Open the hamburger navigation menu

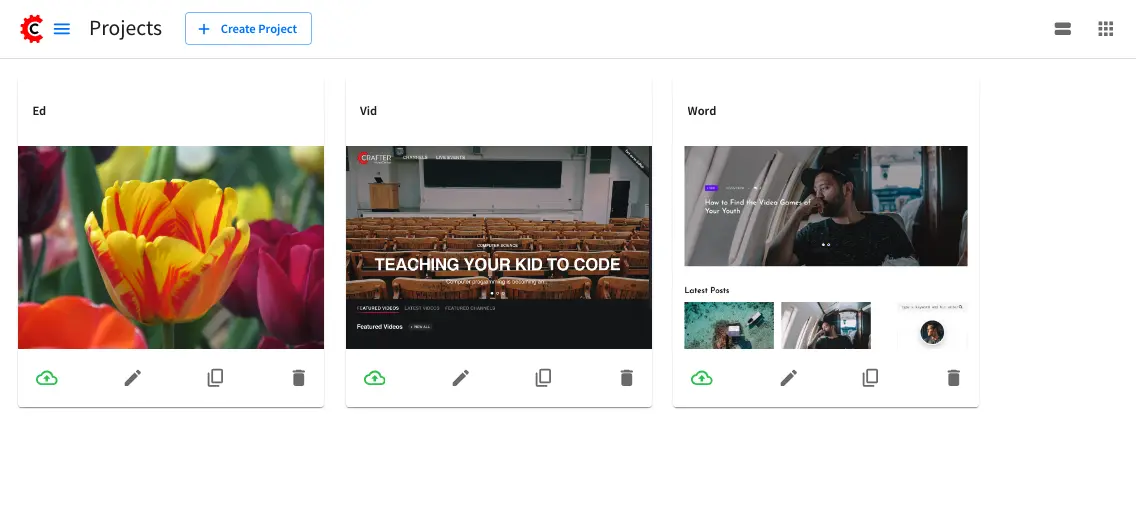62,29
